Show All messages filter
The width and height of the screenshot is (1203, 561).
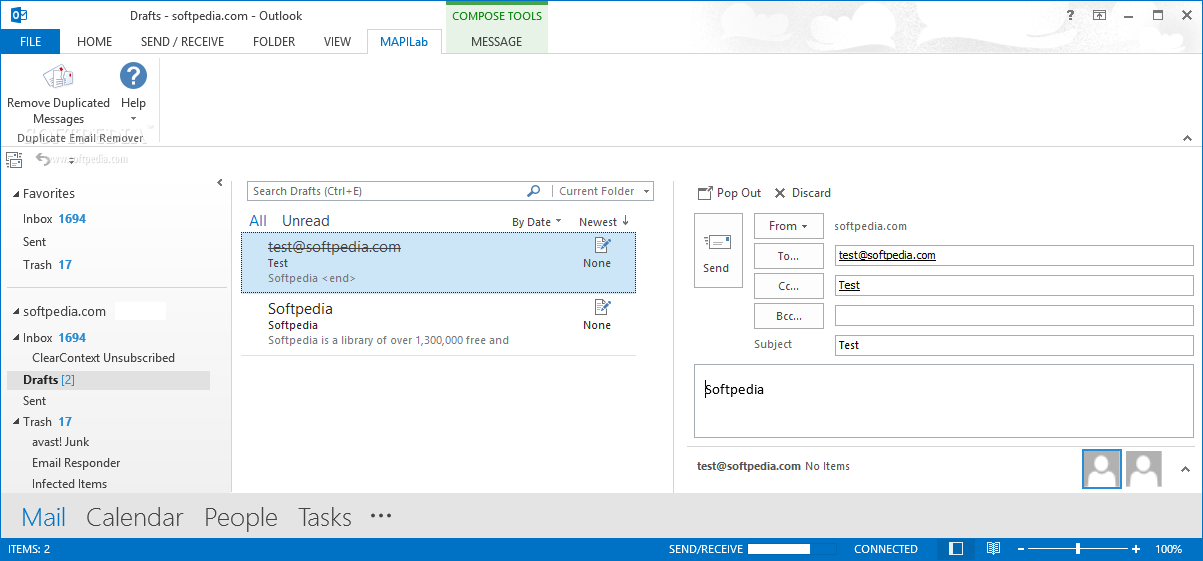click(258, 221)
